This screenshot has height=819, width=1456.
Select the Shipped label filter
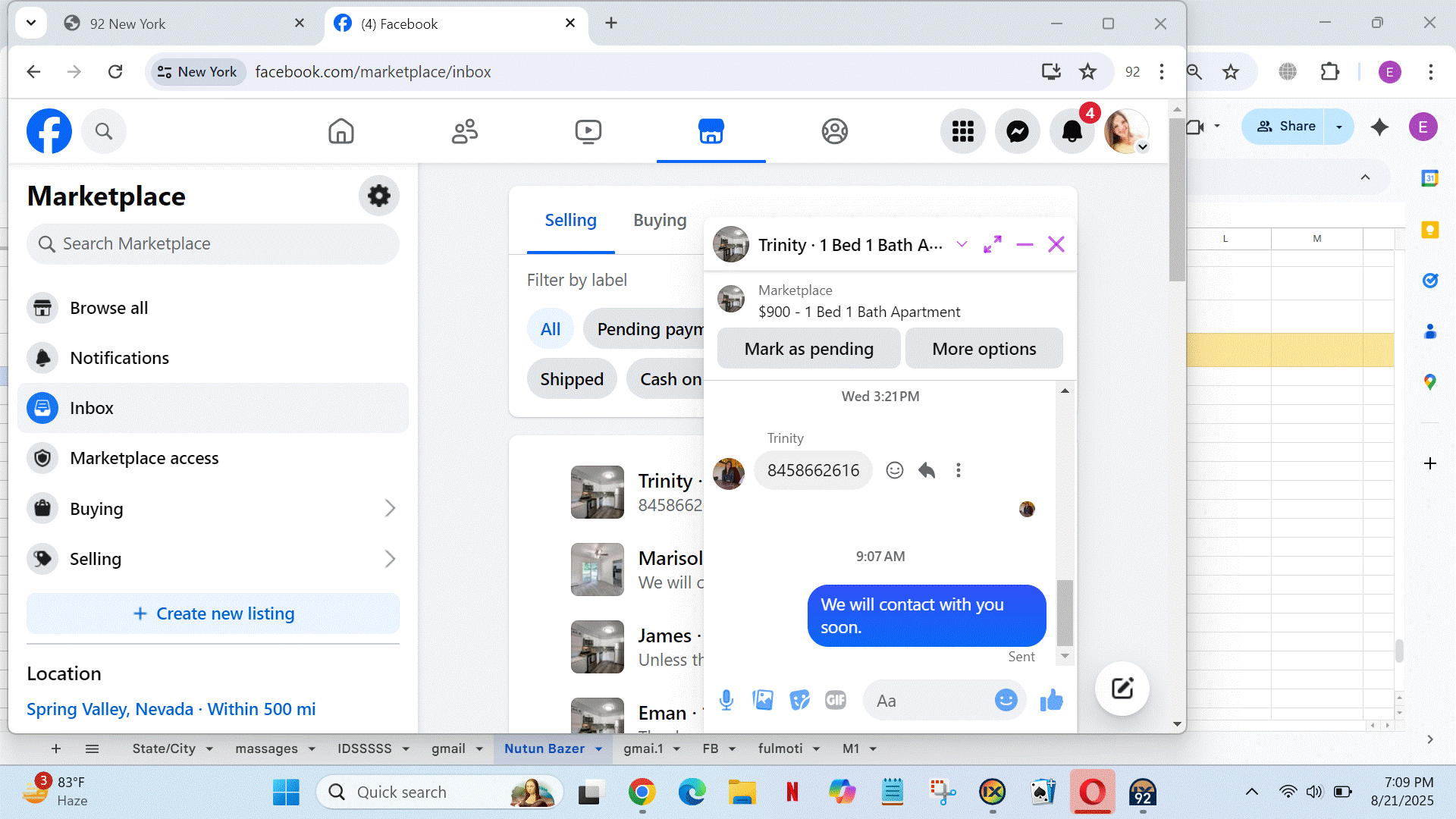(572, 379)
